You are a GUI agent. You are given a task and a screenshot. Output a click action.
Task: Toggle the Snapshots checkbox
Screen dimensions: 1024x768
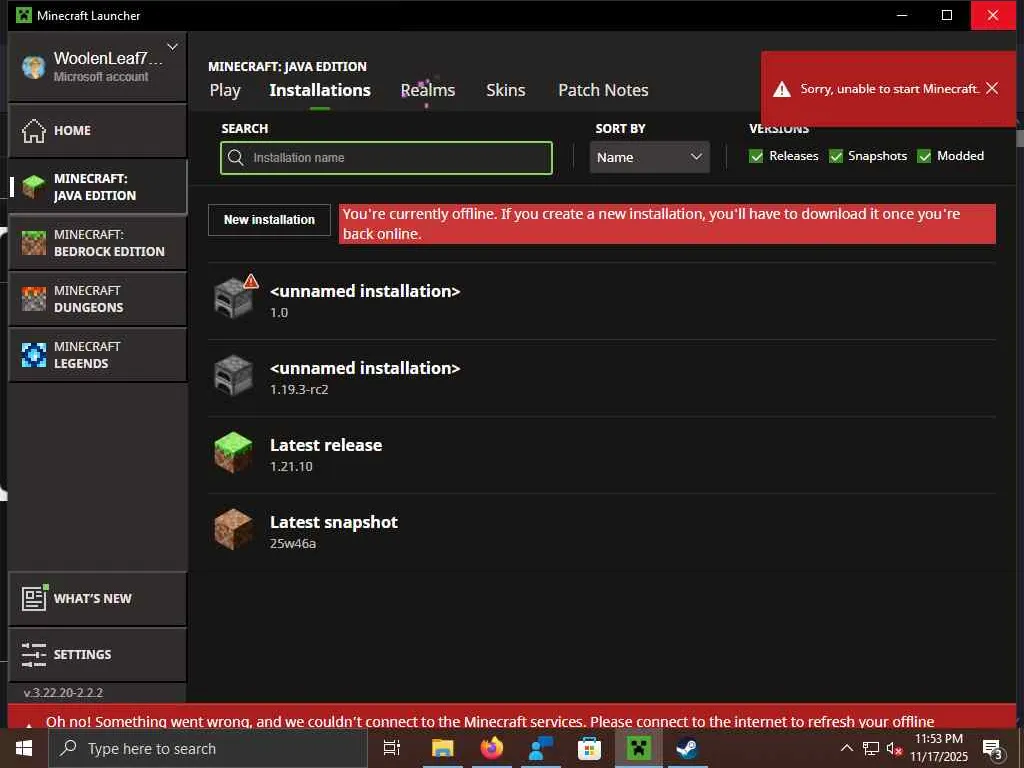pos(835,156)
